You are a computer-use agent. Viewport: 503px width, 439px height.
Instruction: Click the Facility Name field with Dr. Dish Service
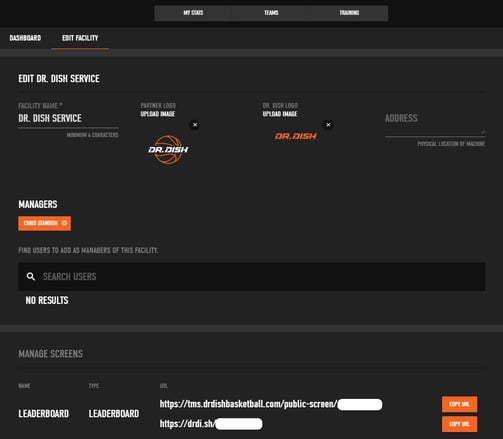pos(68,118)
